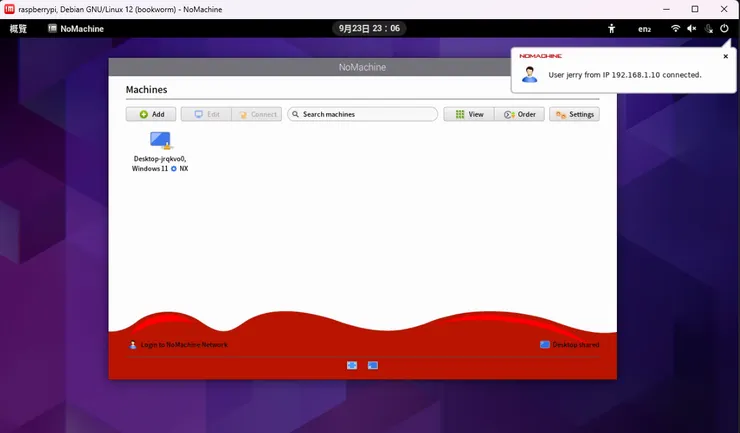Open the 概覽 activities overview
This screenshot has width=740, height=433.
click(18, 29)
